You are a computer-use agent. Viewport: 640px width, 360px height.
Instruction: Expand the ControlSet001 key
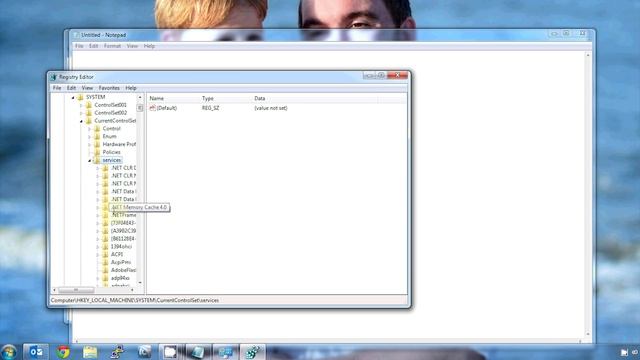coord(81,105)
